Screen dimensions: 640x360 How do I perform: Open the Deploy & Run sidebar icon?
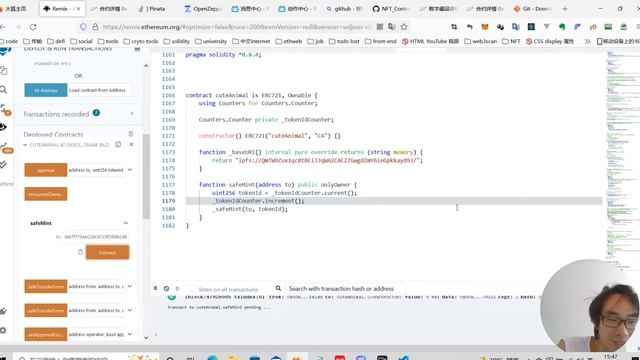tap(3, 127)
